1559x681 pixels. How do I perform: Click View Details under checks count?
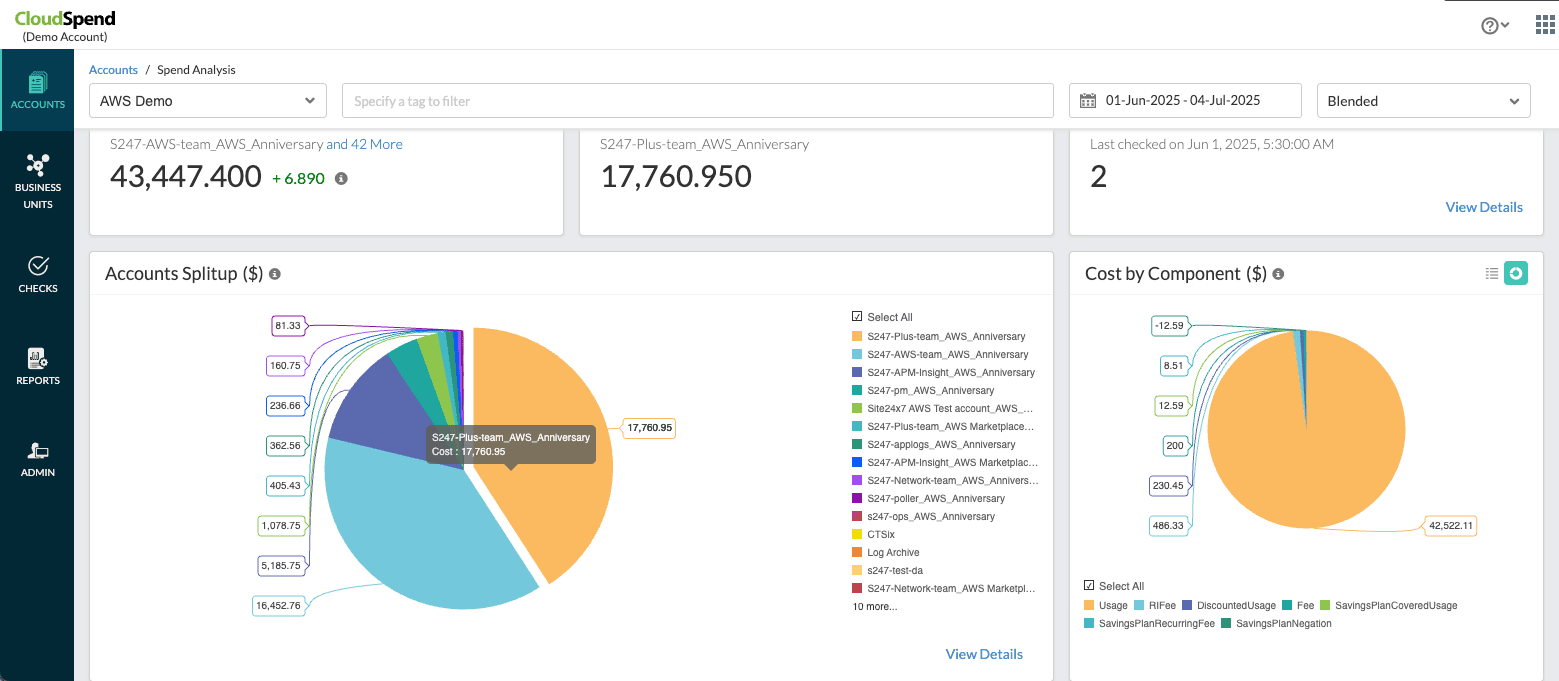tap(1484, 207)
